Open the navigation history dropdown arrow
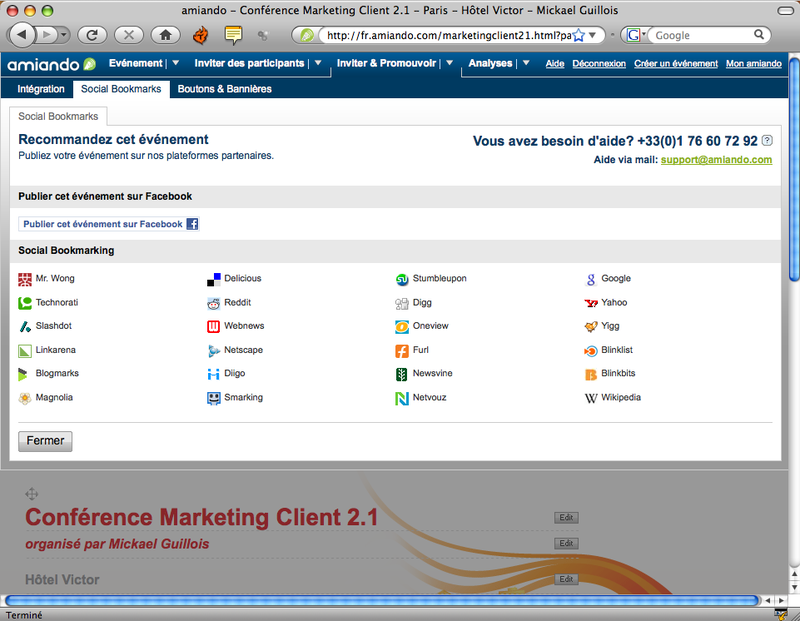This screenshot has height=621, width=800. pyautogui.click(x=63, y=35)
